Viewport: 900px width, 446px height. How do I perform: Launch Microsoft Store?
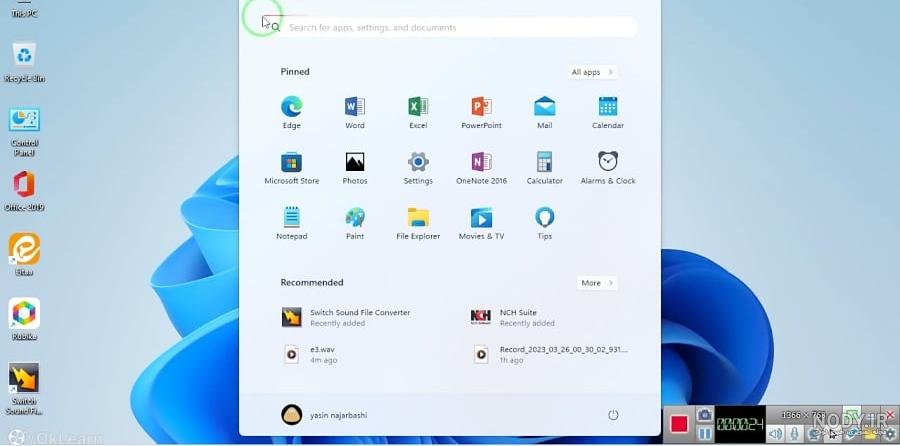coord(292,168)
